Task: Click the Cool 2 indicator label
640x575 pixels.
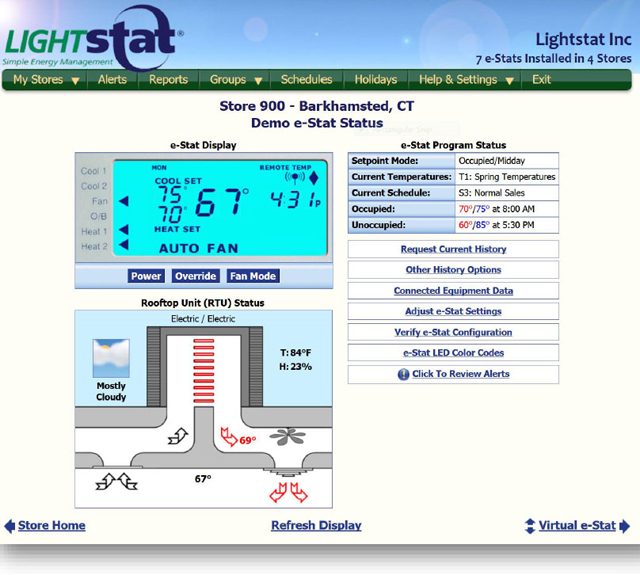Action: 93,186
